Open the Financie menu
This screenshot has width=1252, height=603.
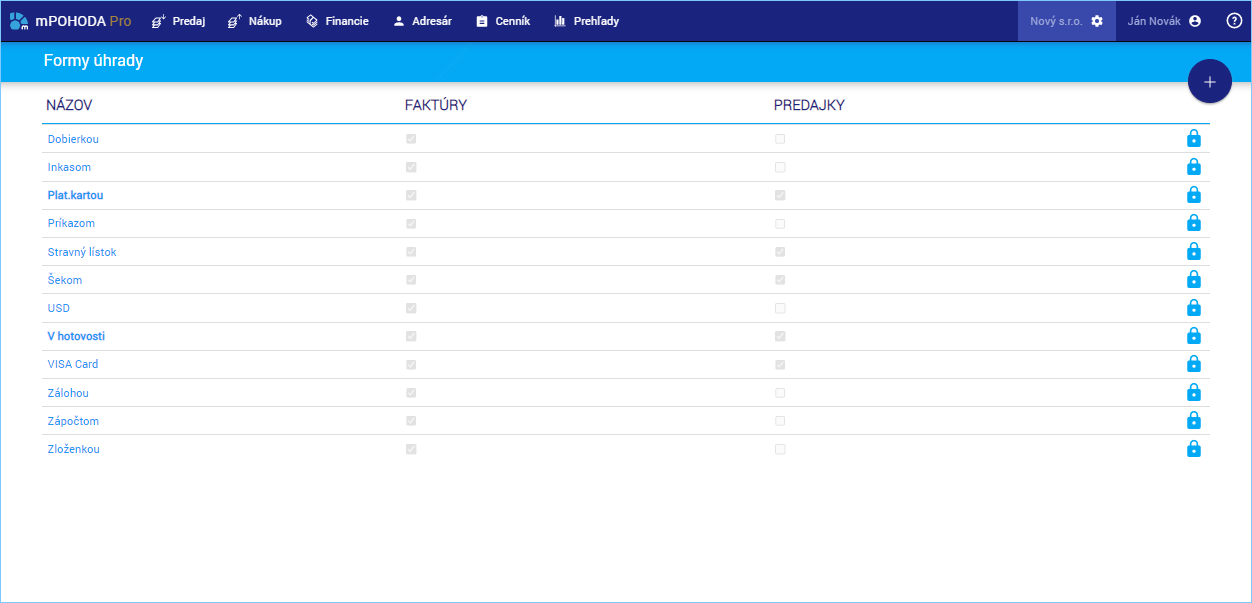(337, 21)
